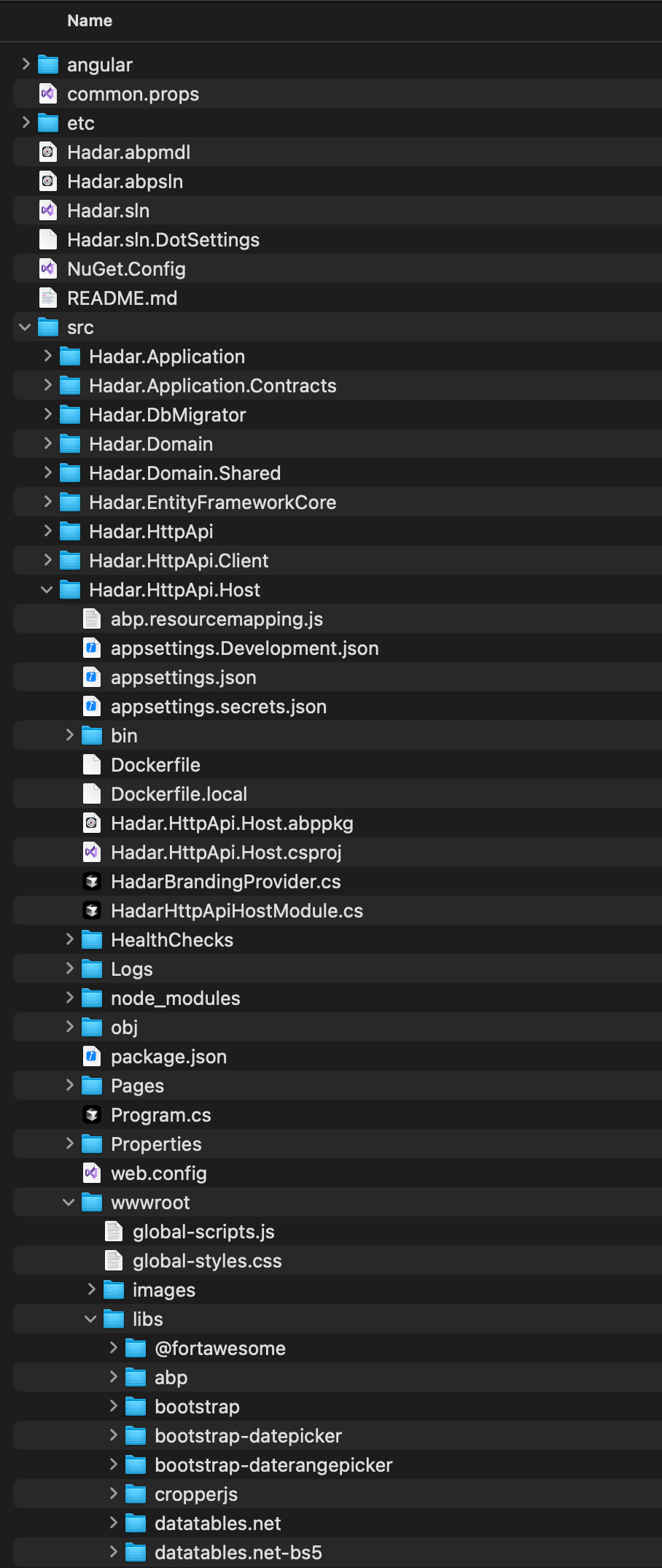Click the global-styles.css file icon
Image resolution: width=662 pixels, height=1568 pixels.
click(x=114, y=1260)
